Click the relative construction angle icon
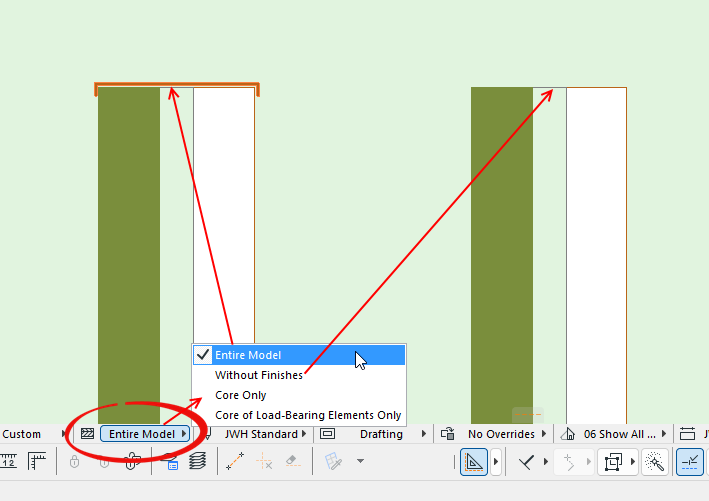The height and width of the screenshot is (501, 709). click(x=527, y=462)
